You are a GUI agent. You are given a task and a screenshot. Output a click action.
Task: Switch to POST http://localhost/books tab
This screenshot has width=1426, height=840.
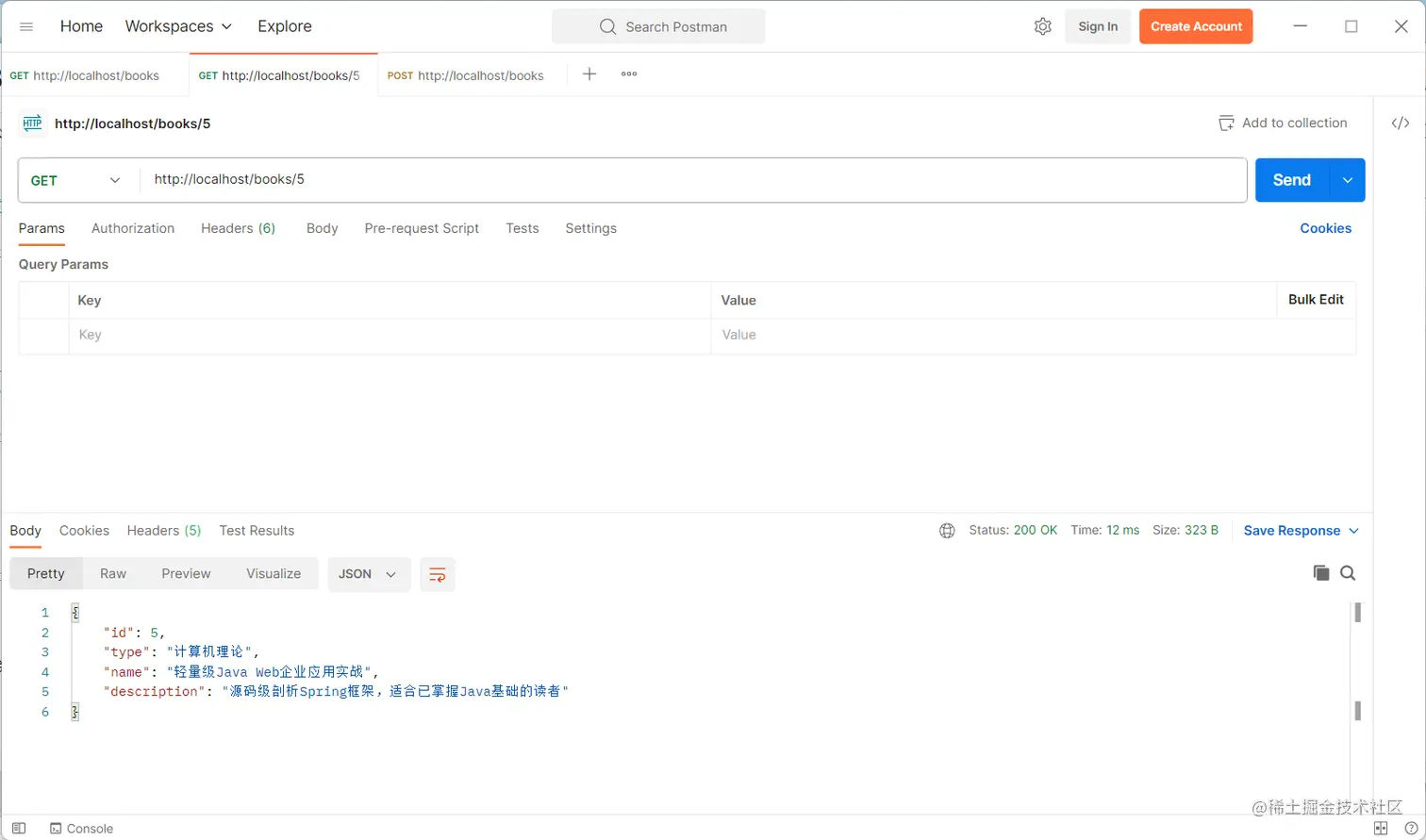tap(466, 75)
